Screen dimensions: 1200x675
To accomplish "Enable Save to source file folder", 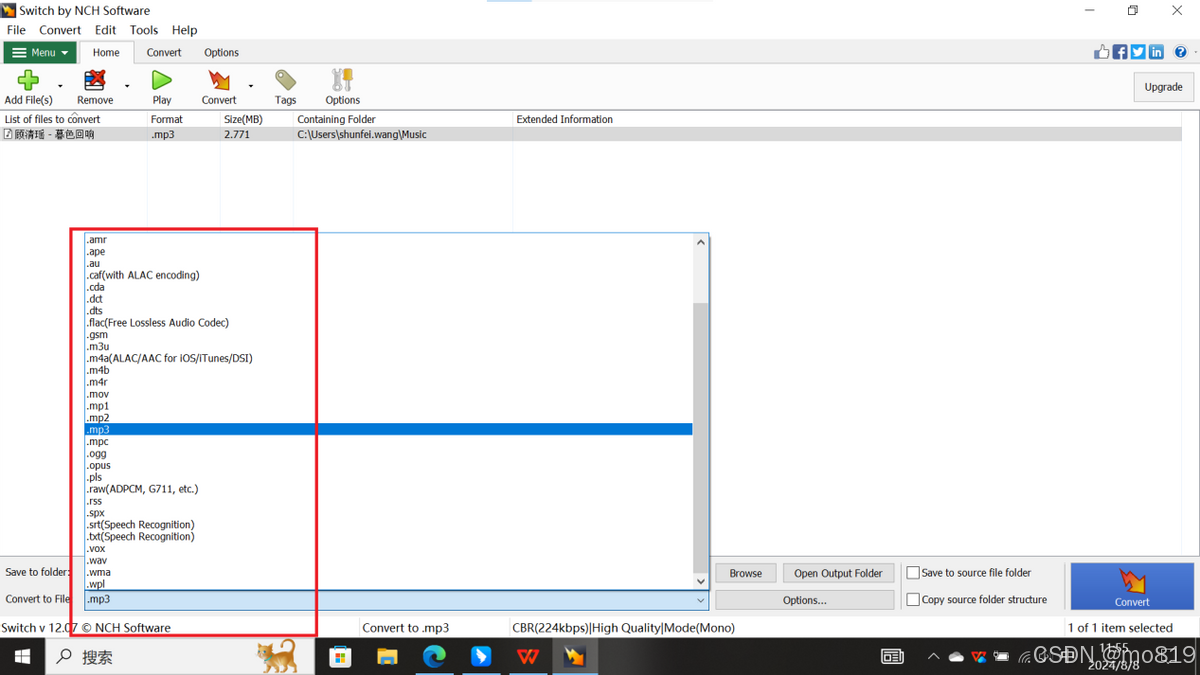I will click(913, 573).
